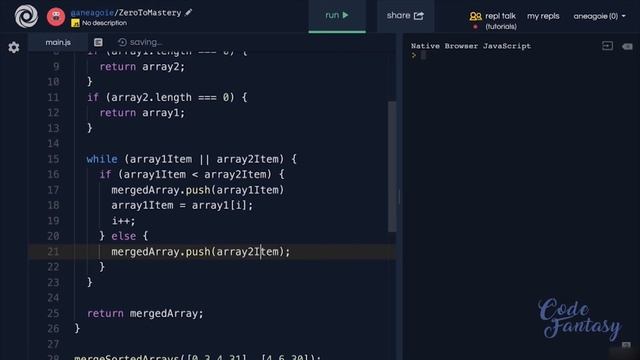Click the saving history icon
The image size is (640, 360).
[x=122, y=42]
